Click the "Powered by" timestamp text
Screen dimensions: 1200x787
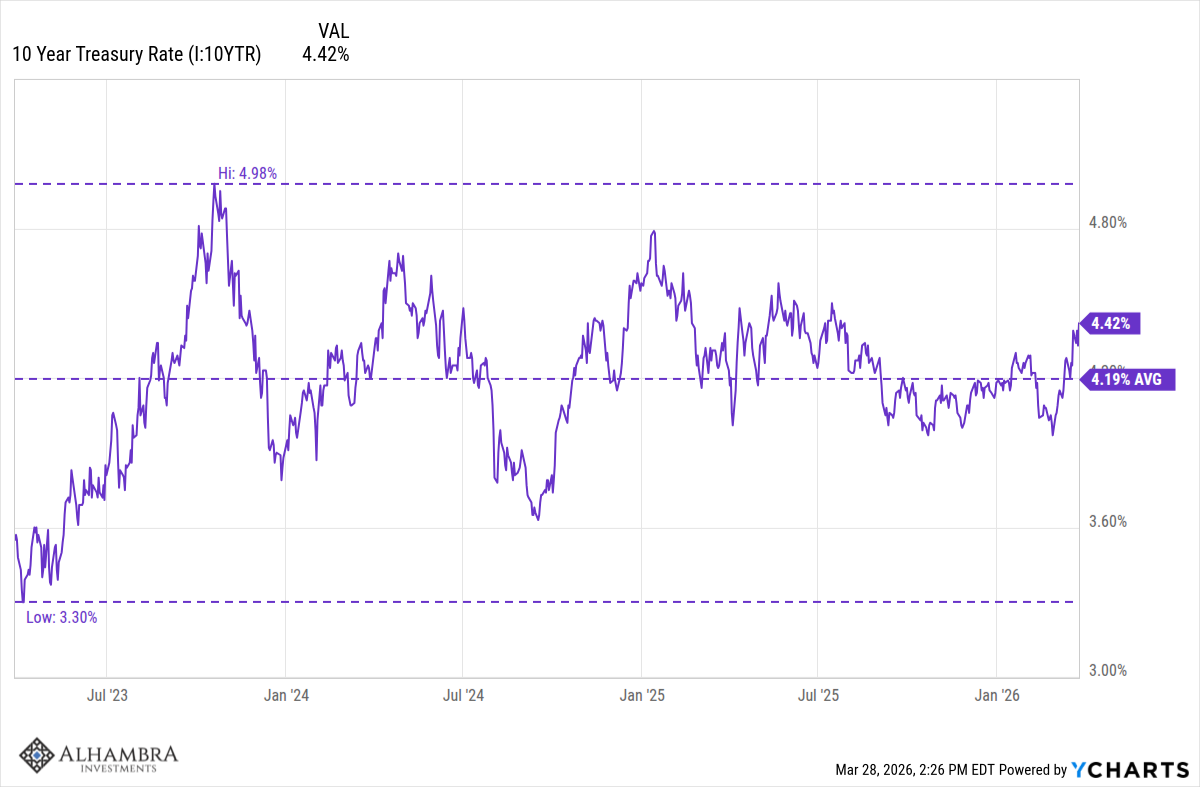(x=951, y=770)
